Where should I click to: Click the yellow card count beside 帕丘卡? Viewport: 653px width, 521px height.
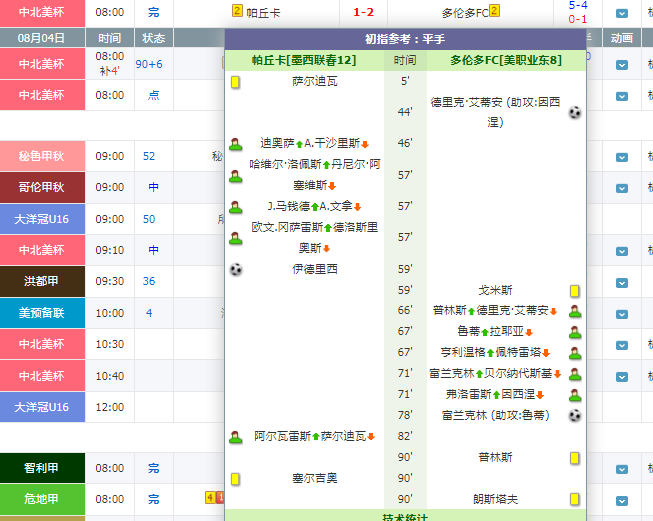[x=237, y=12]
